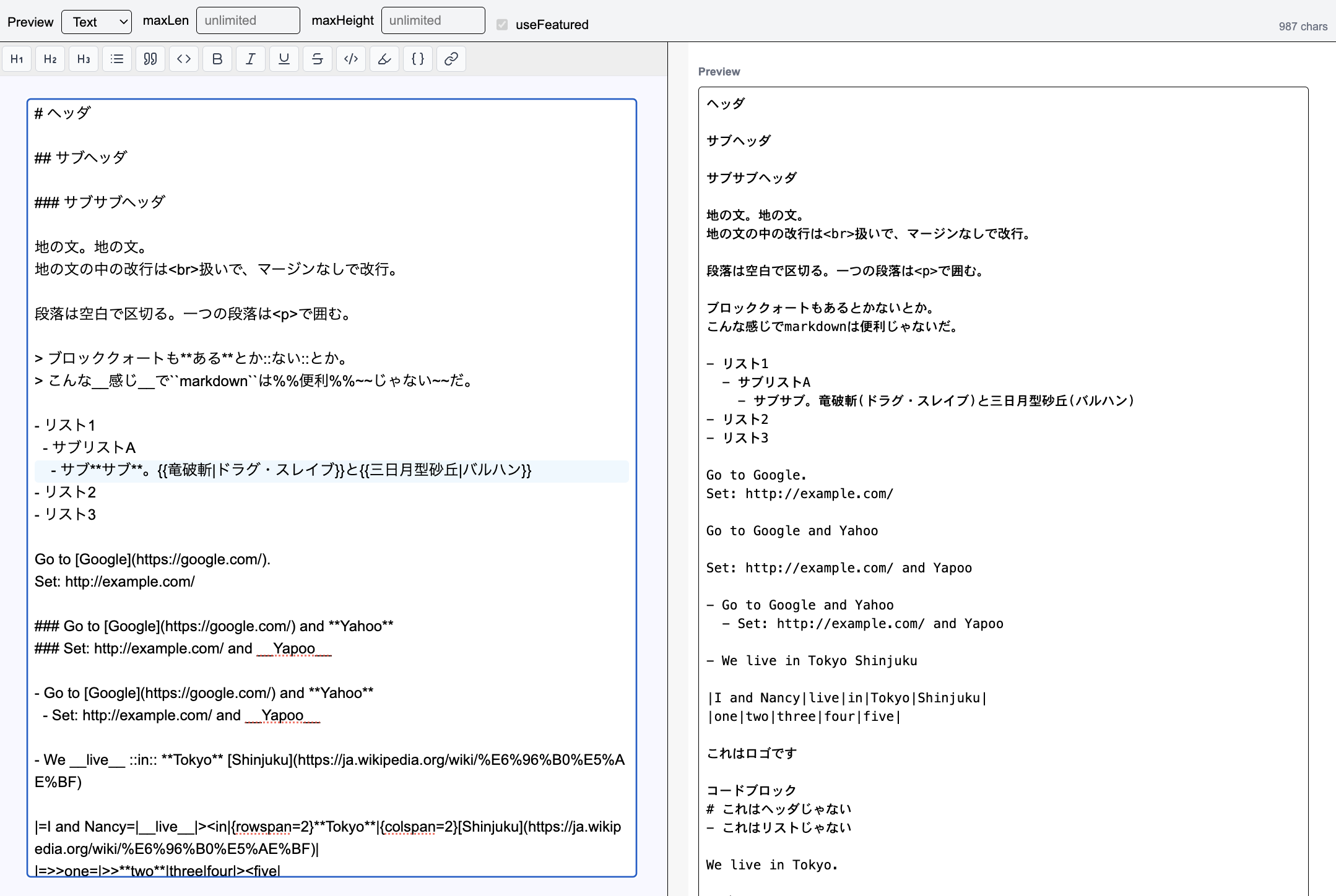Click the editor line '- リスト2'
The height and width of the screenshot is (896, 1336).
tap(66, 493)
